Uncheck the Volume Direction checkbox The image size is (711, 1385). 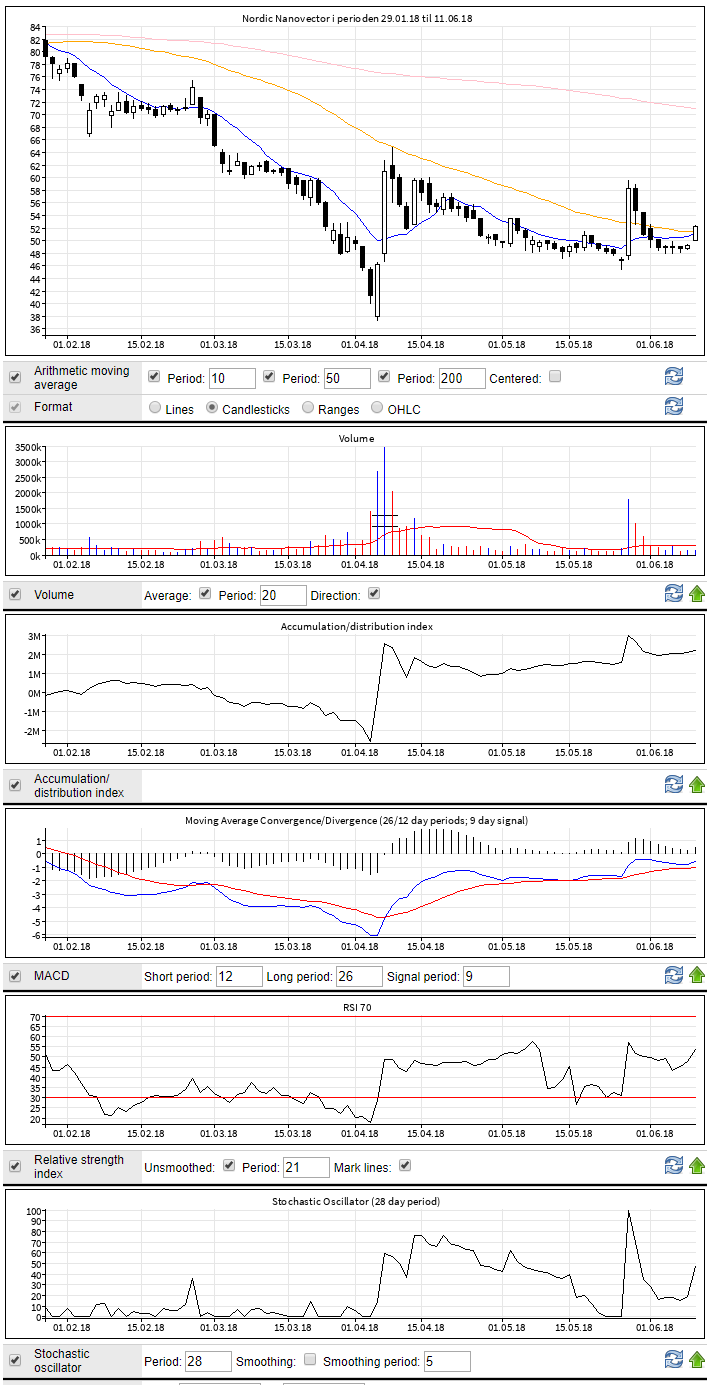tap(374, 593)
